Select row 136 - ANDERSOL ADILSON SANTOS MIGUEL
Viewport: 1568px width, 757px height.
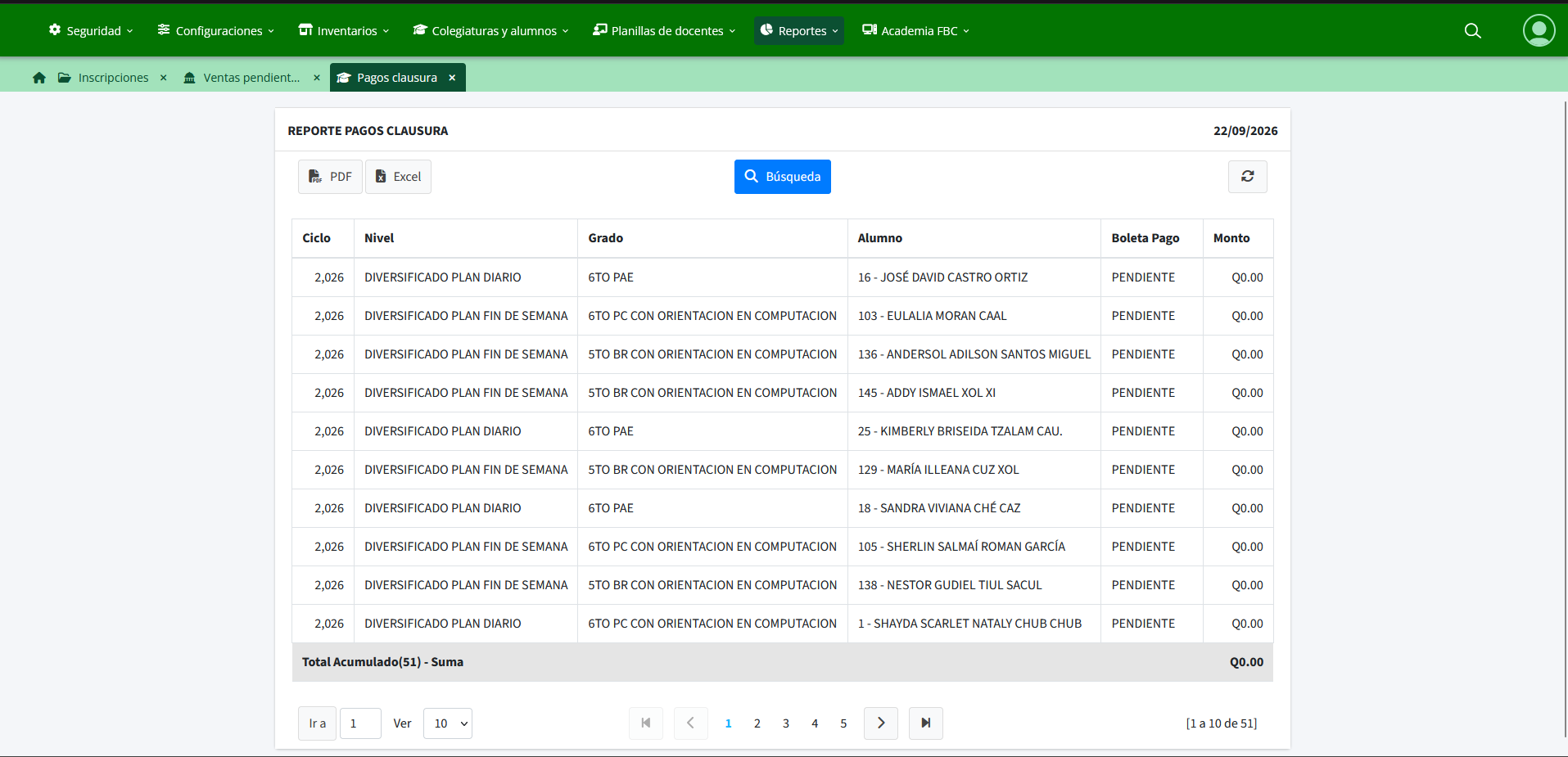[783, 354]
